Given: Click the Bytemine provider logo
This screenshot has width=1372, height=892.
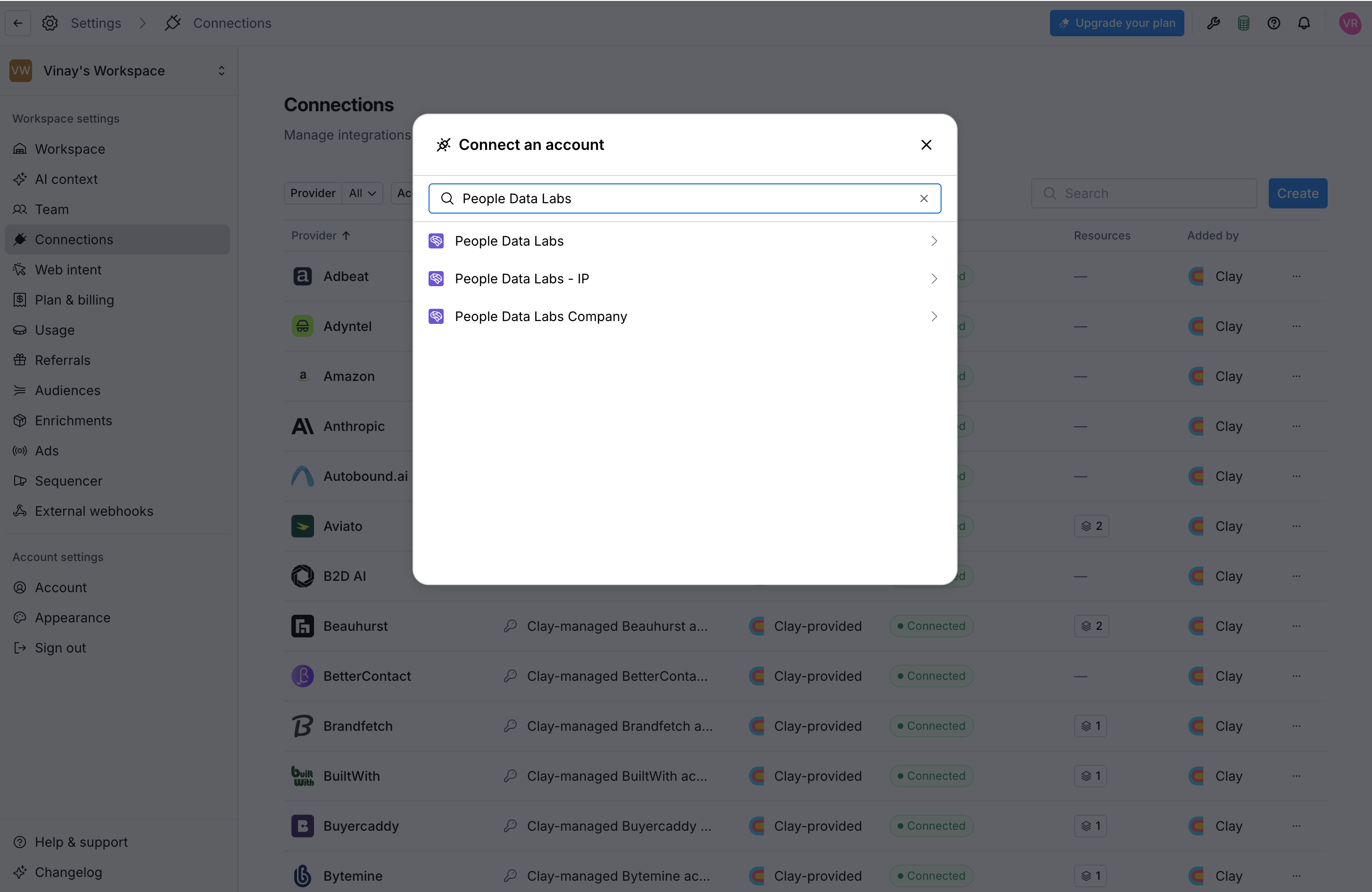Looking at the screenshot, I should point(302,876).
